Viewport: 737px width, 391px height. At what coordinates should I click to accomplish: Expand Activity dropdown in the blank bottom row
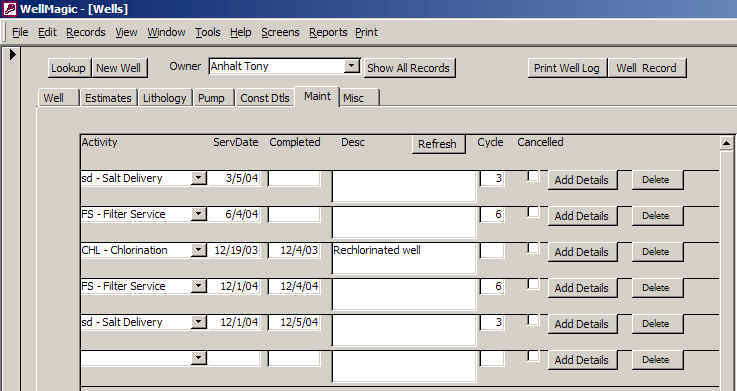pos(199,358)
